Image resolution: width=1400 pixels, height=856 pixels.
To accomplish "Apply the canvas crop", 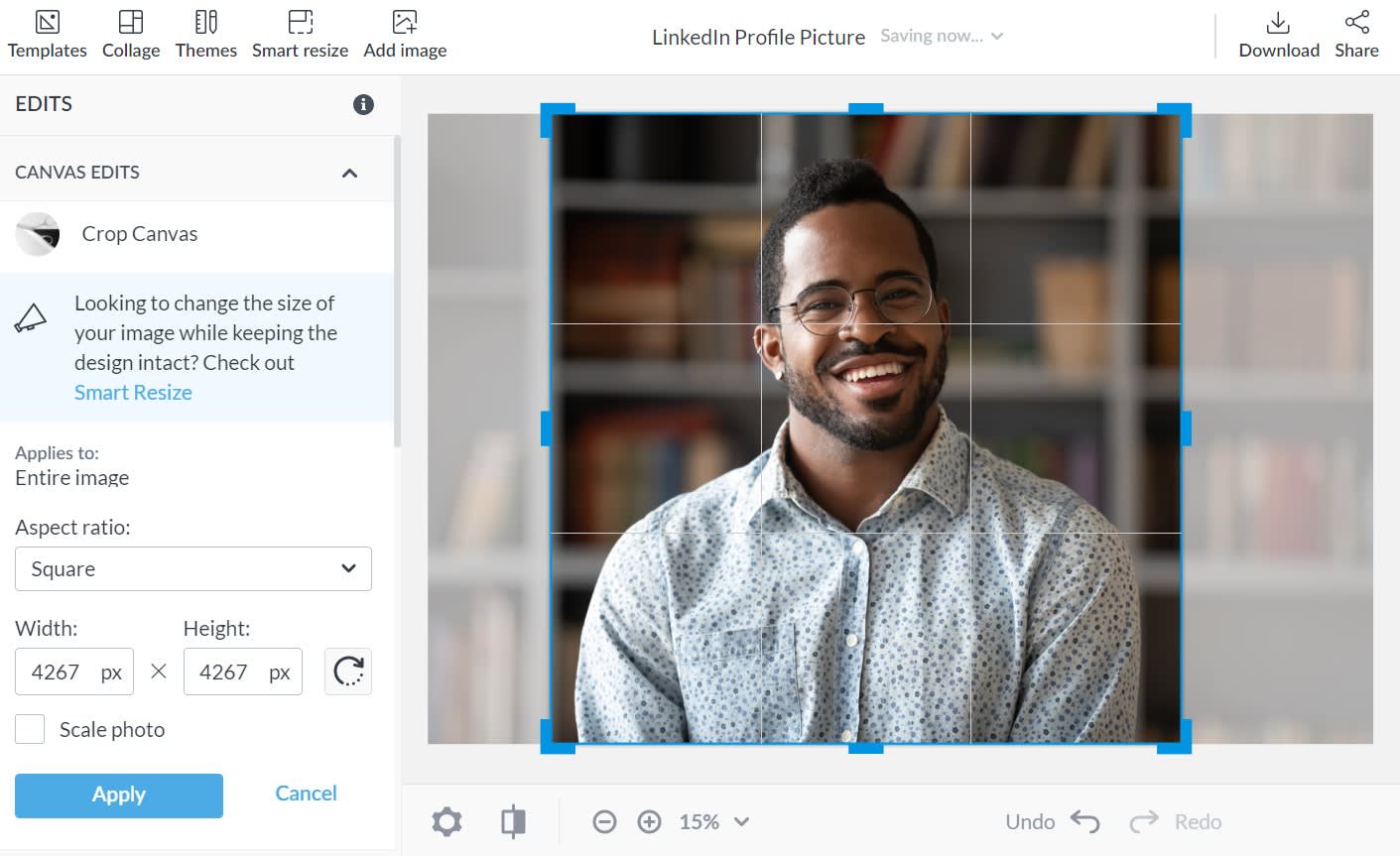I will 119,795.
